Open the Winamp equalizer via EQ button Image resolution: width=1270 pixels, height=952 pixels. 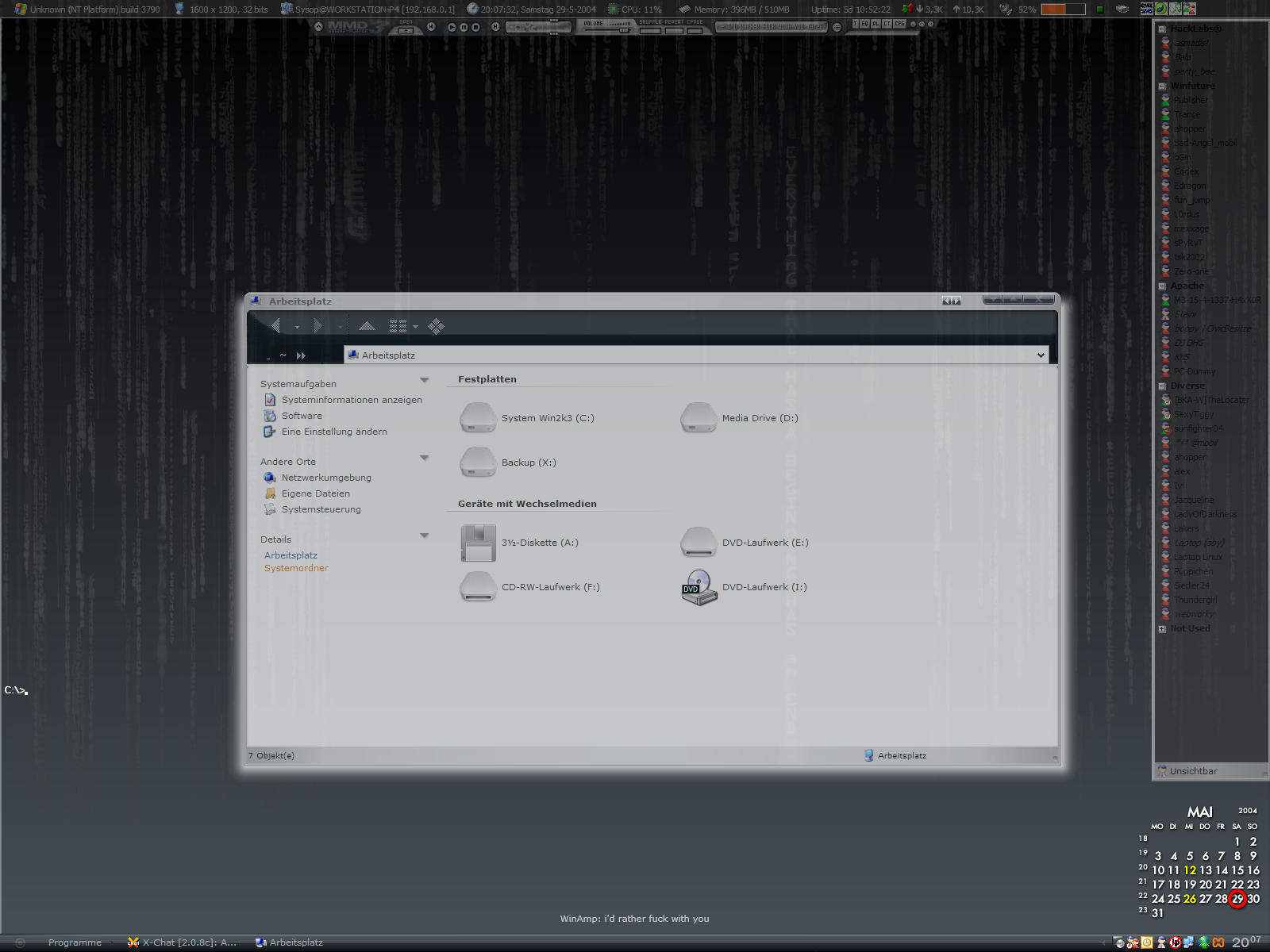[865, 24]
